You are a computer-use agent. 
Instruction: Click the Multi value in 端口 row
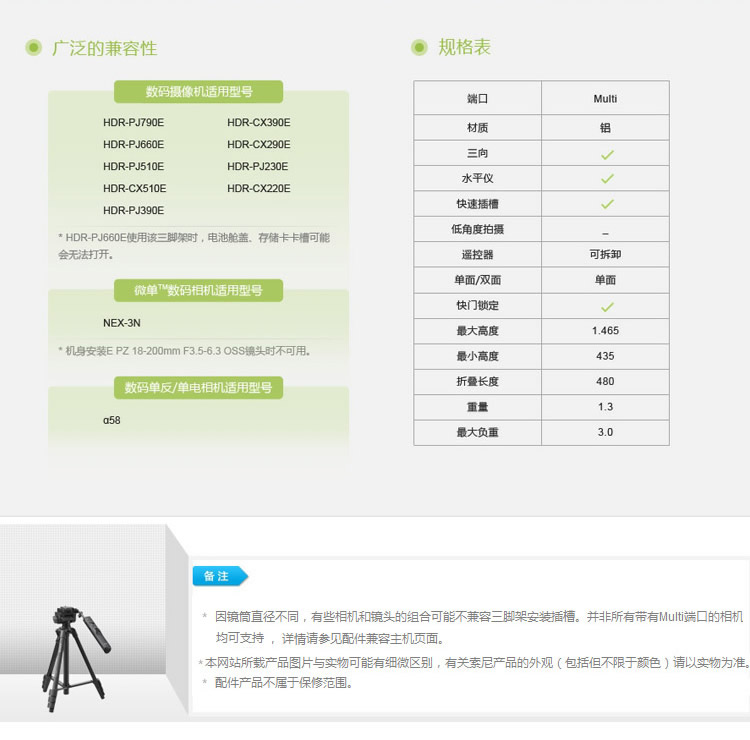(x=605, y=99)
